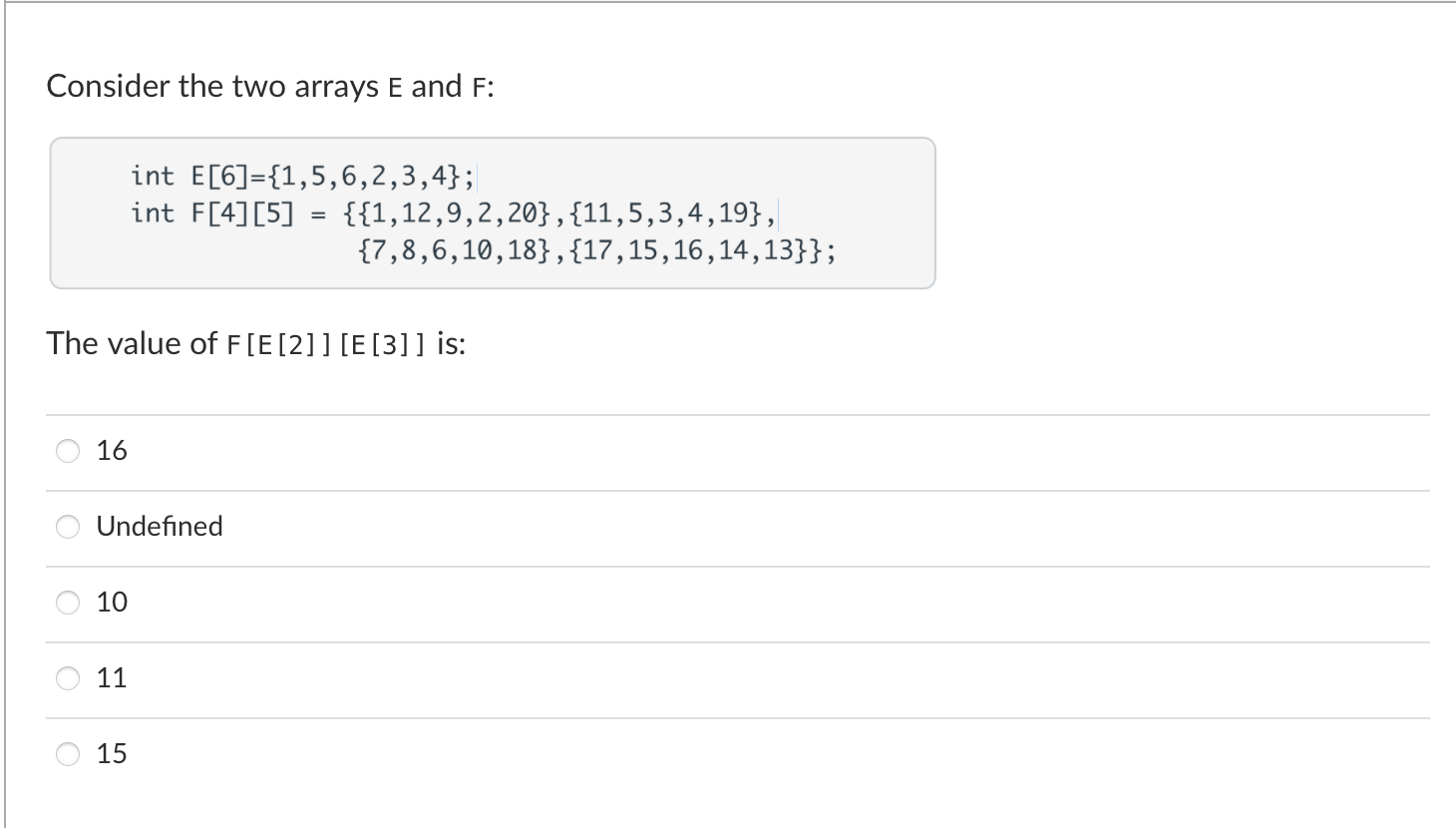Choose the Undefined radio button
Image resolution: width=1456 pixels, height=828 pixels.
coord(67,527)
